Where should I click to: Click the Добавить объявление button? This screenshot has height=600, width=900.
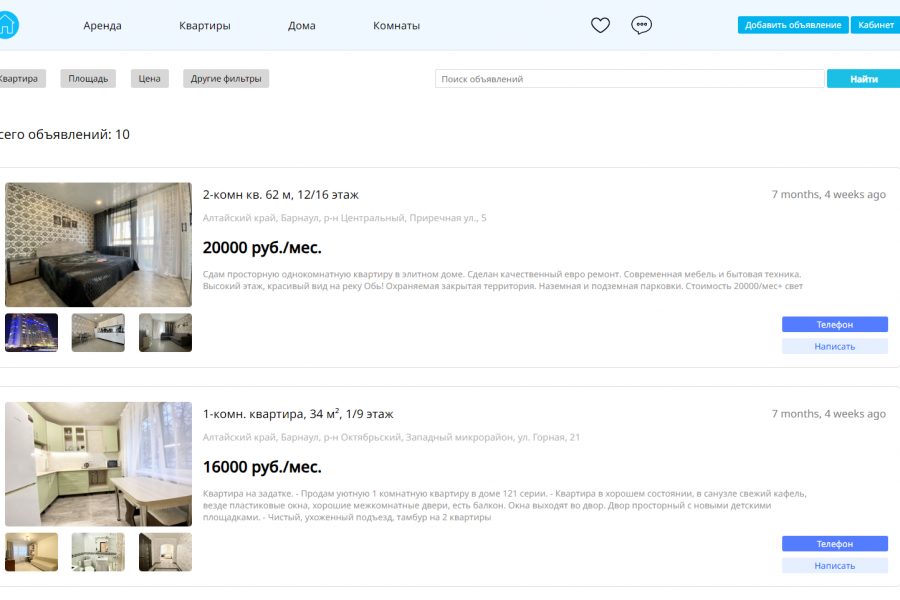click(x=793, y=25)
